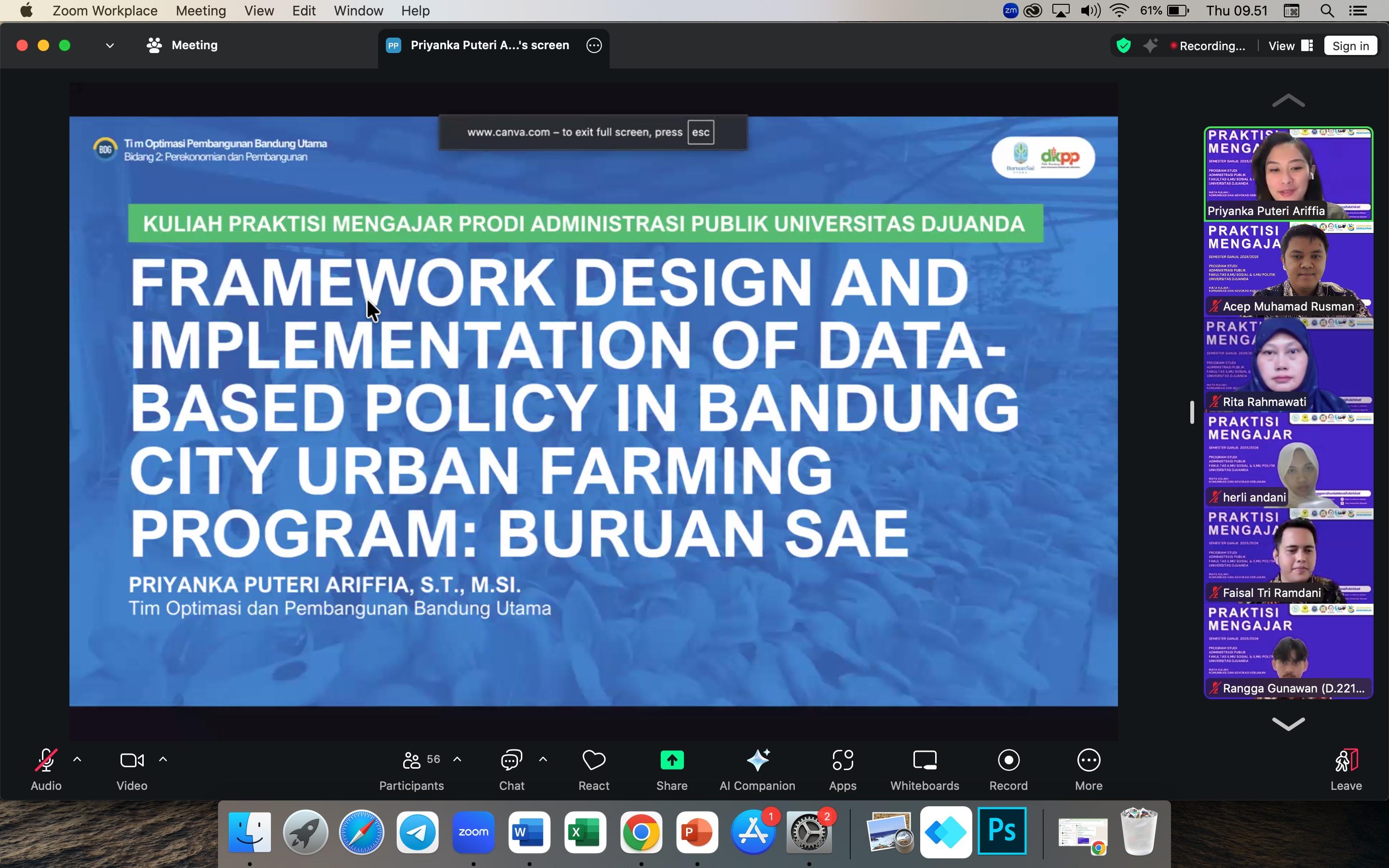This screenshot has width=1389, height=868.
Task: Open the Help menu
Action: (415, 11)
